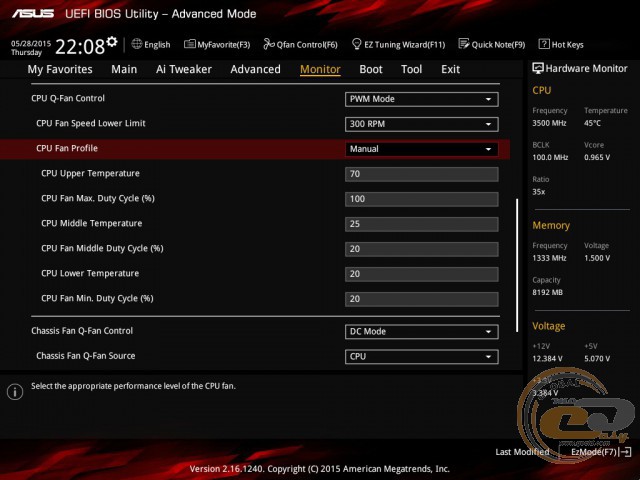Viewport: 640px width, 480px height.
Task: Click the EZ Tuning Wizard bulb icon
Action: tap(356, 44)
